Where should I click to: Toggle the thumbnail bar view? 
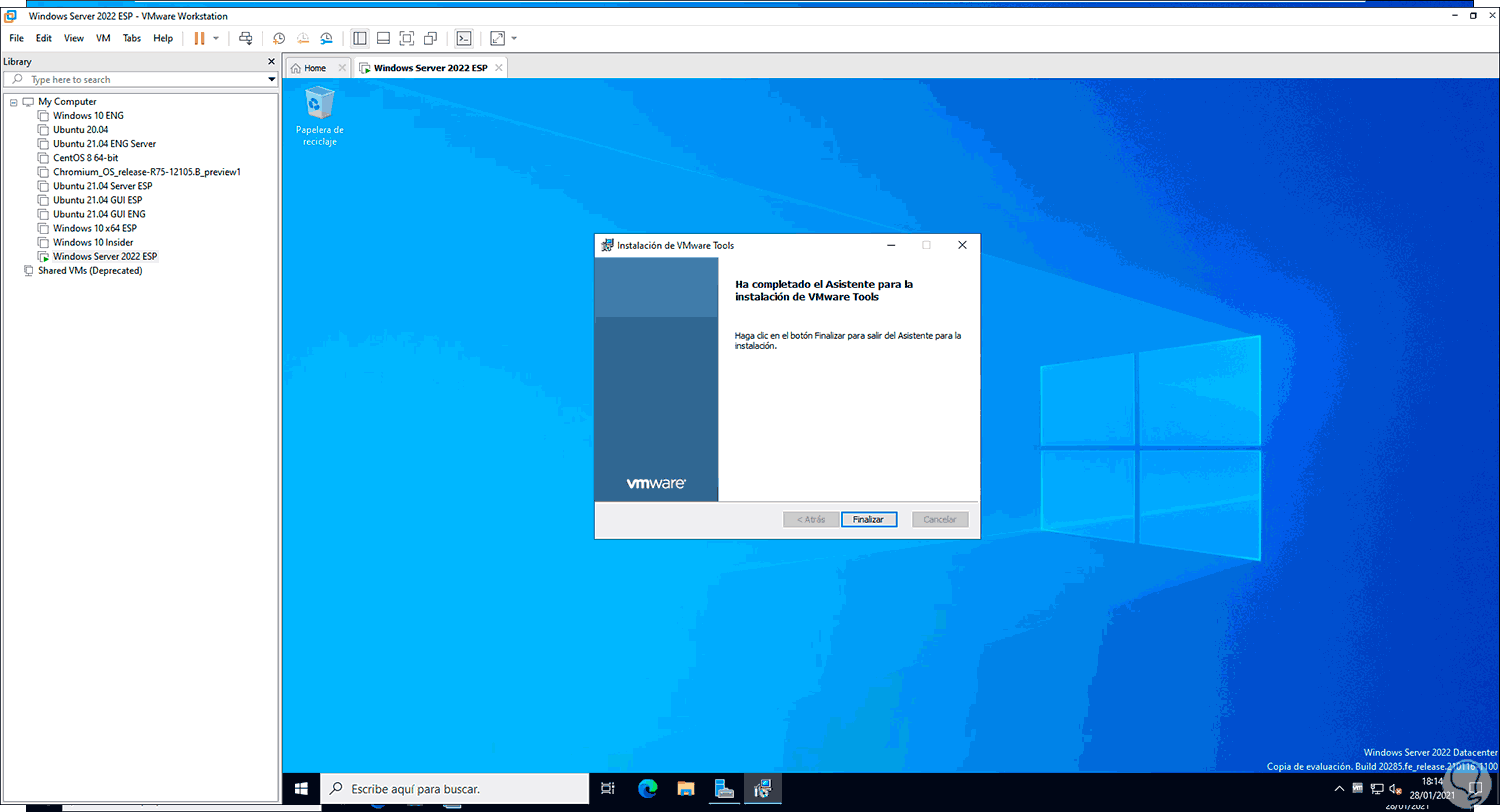tap(383, 38)
